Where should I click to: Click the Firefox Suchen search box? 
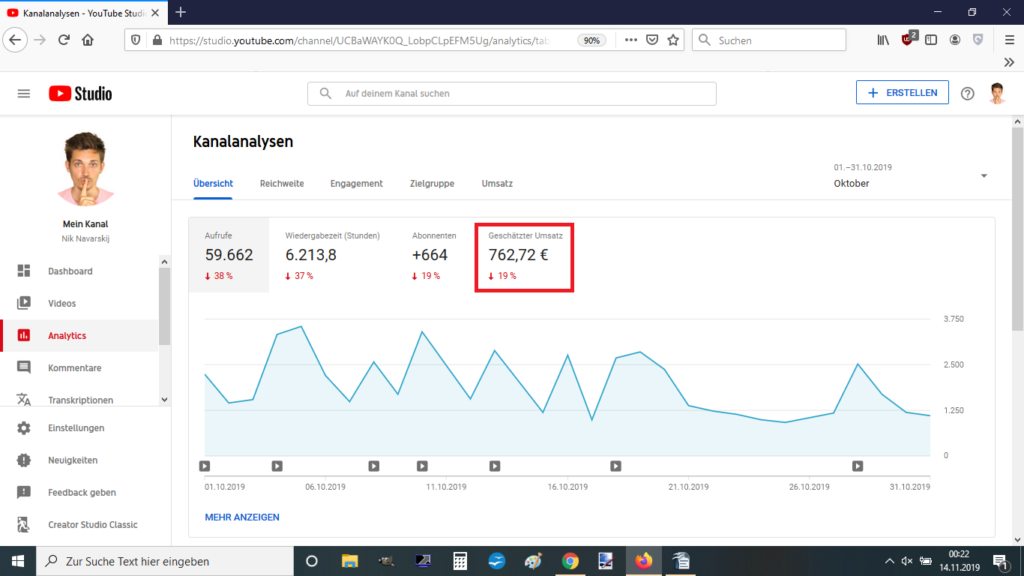click(x=769, y=40)
